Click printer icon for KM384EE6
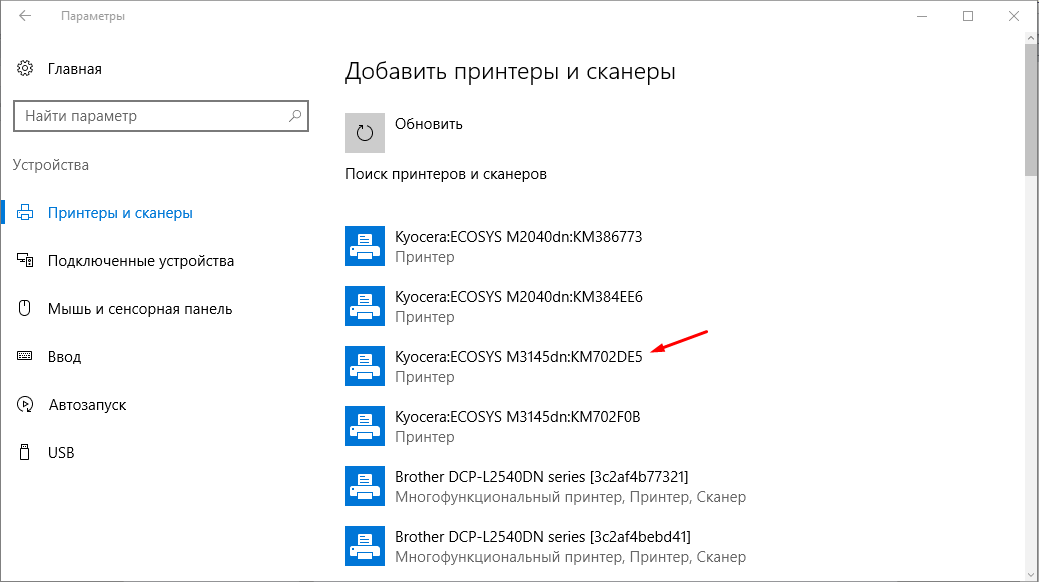The width and height of the screenshot is (1039, 582). click(x=364, y=306)
